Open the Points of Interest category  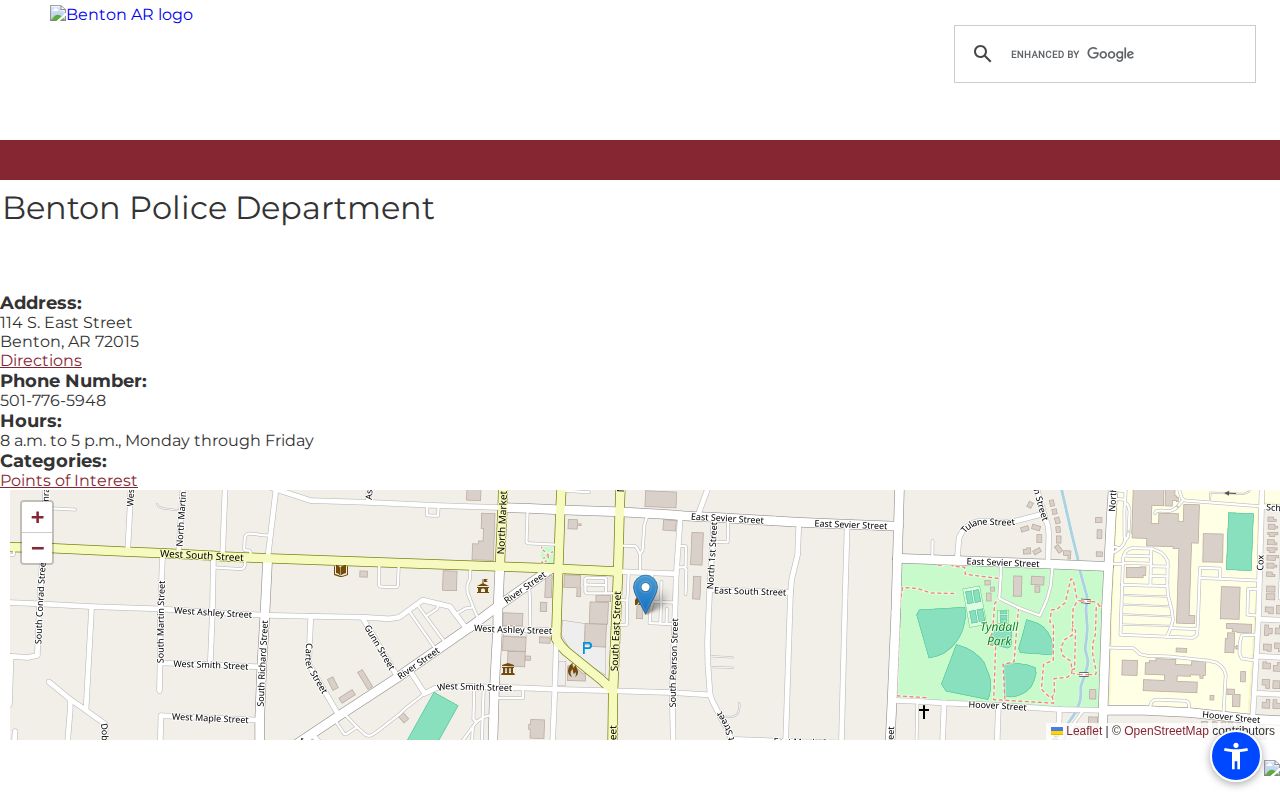(x=69, y=481)
